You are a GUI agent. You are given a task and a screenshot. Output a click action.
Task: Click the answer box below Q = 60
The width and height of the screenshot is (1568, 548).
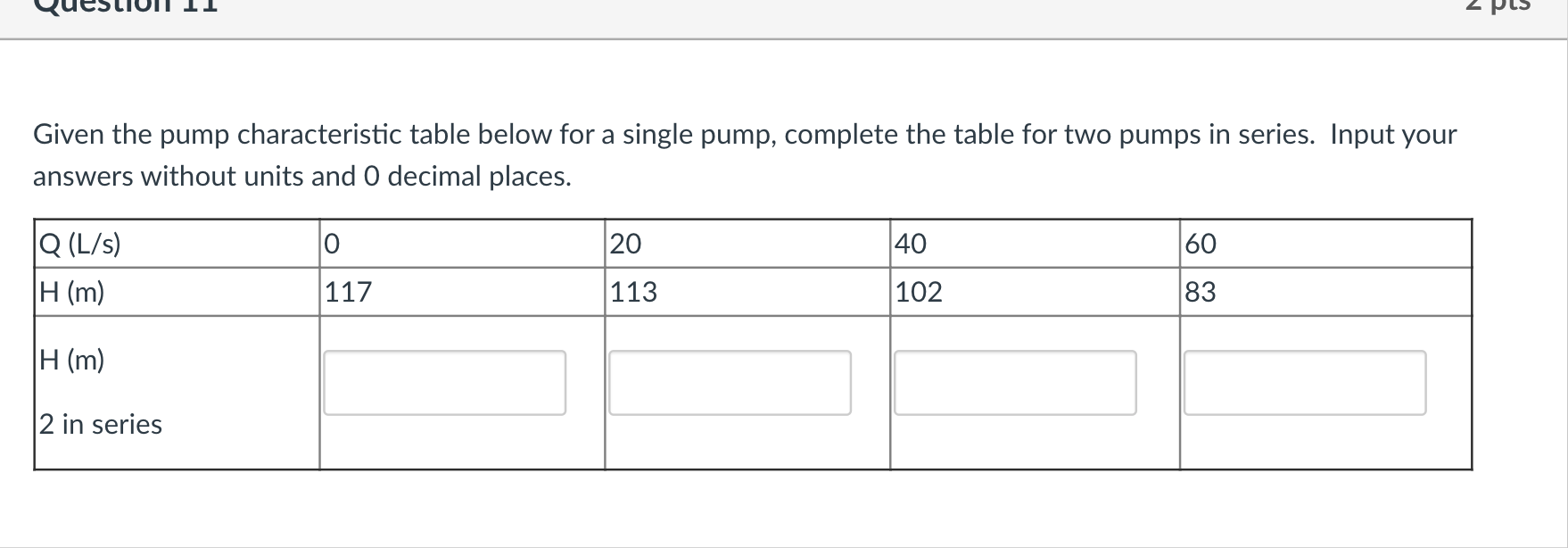1305,382
